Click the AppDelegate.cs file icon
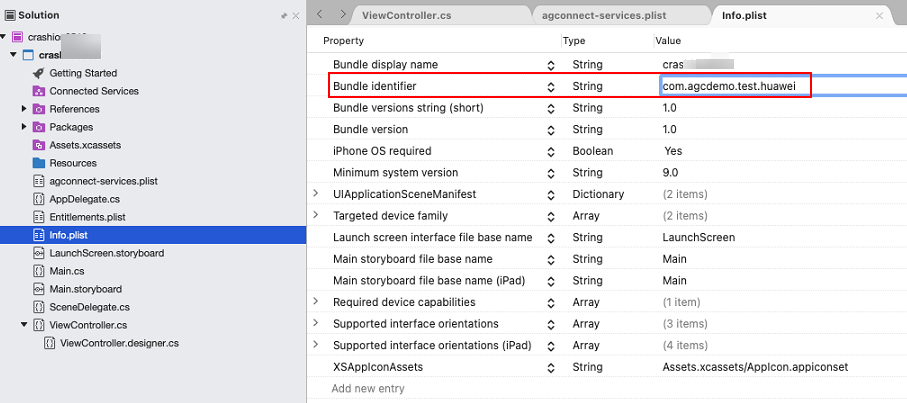The width and height of the screenshot is (907, 403). (x=38, y=199)
